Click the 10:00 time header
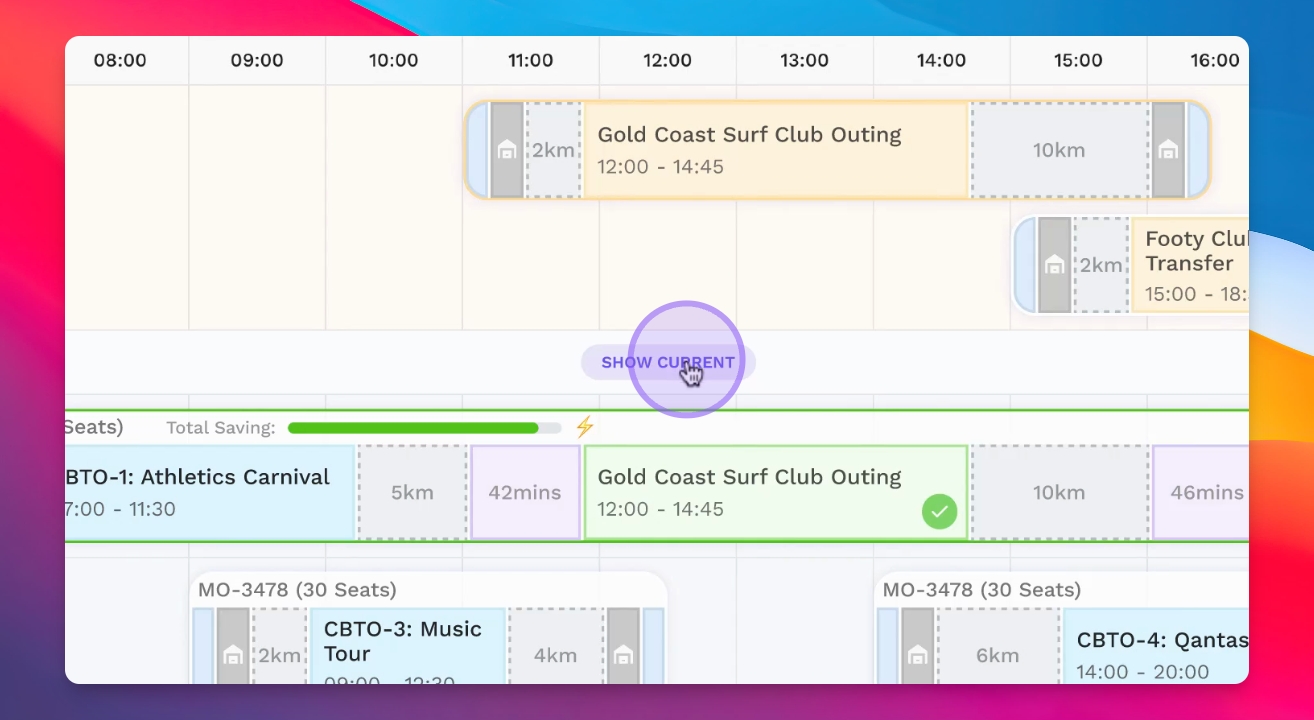This screenshot has height=720, width=1314. 394,61
